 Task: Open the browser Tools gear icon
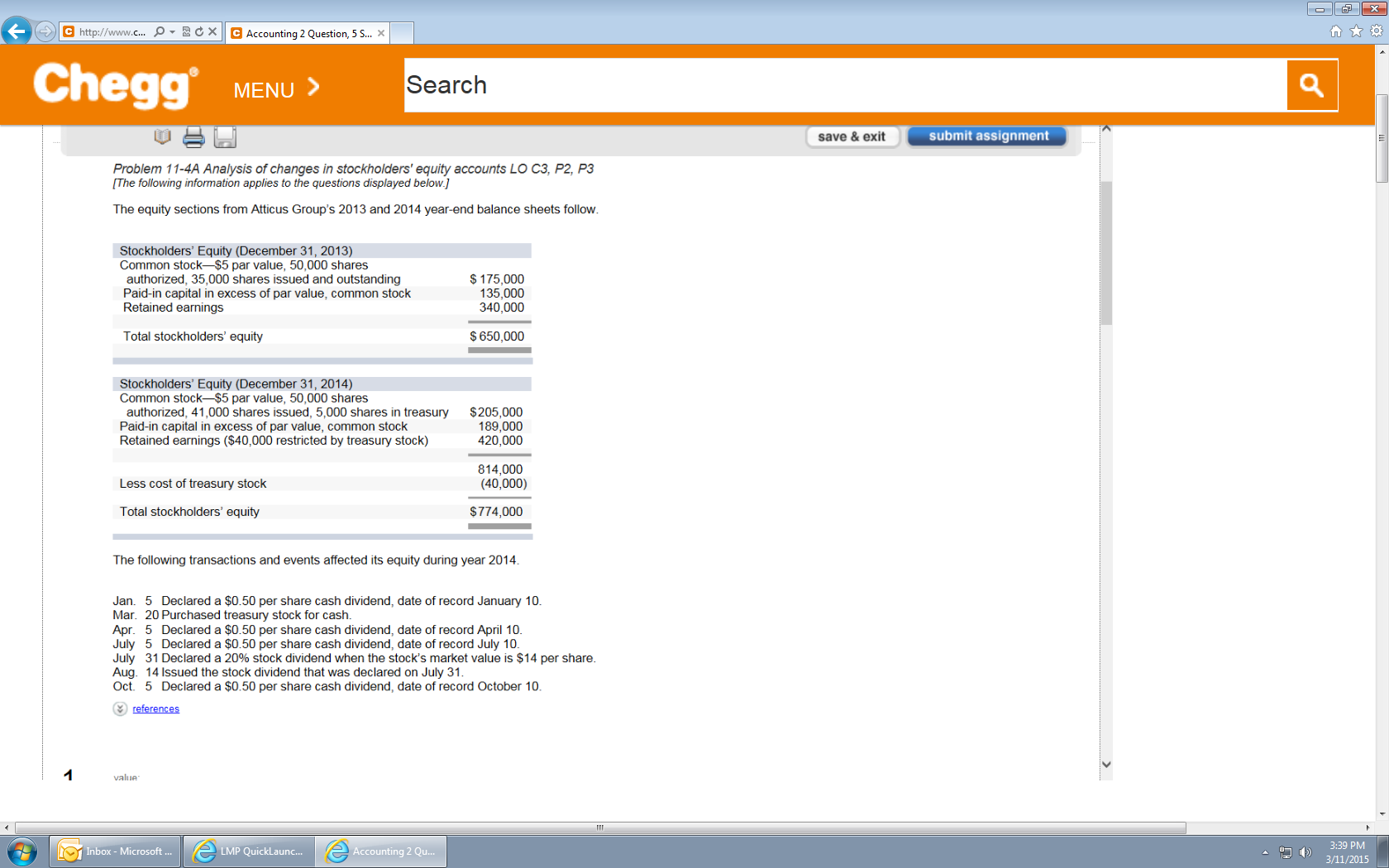[1376, 31]
